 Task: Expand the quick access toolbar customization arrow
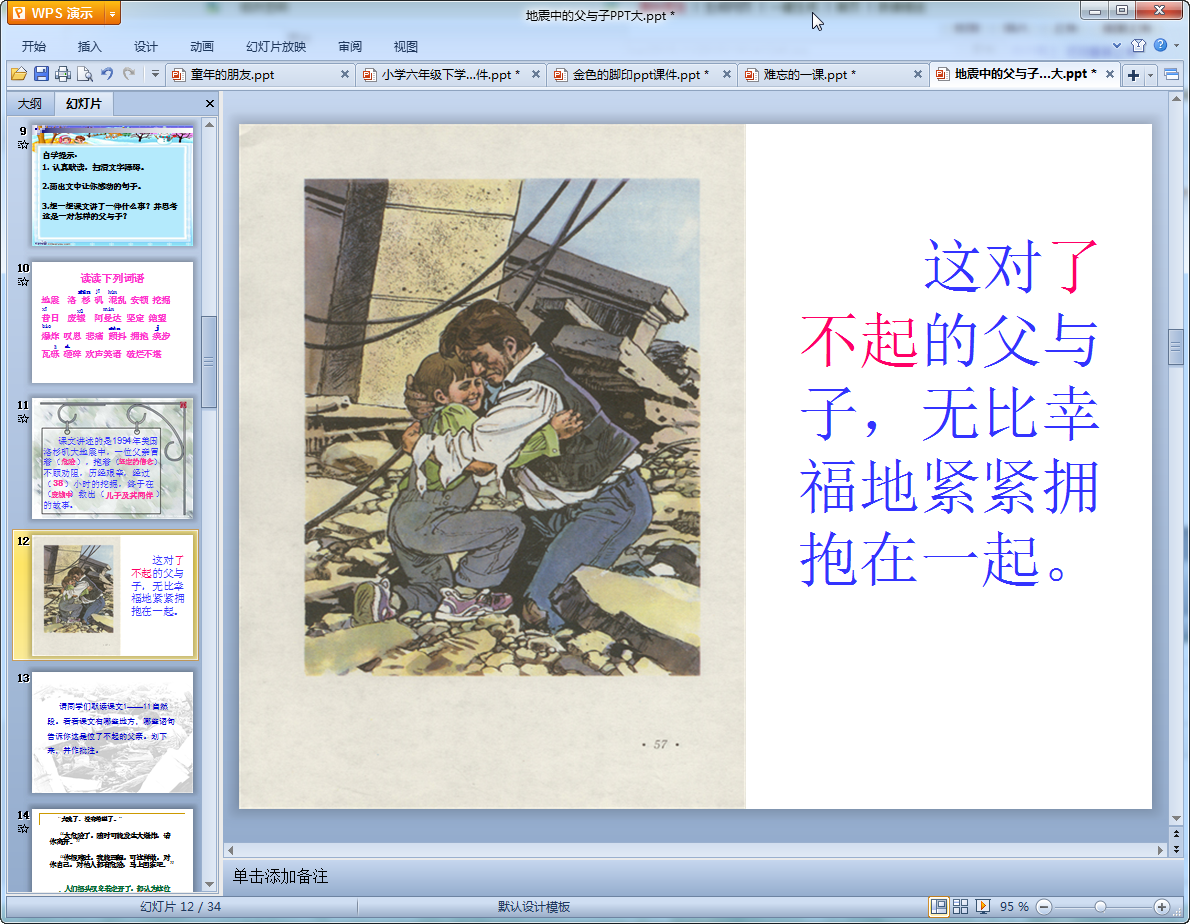tap(155, 74)
